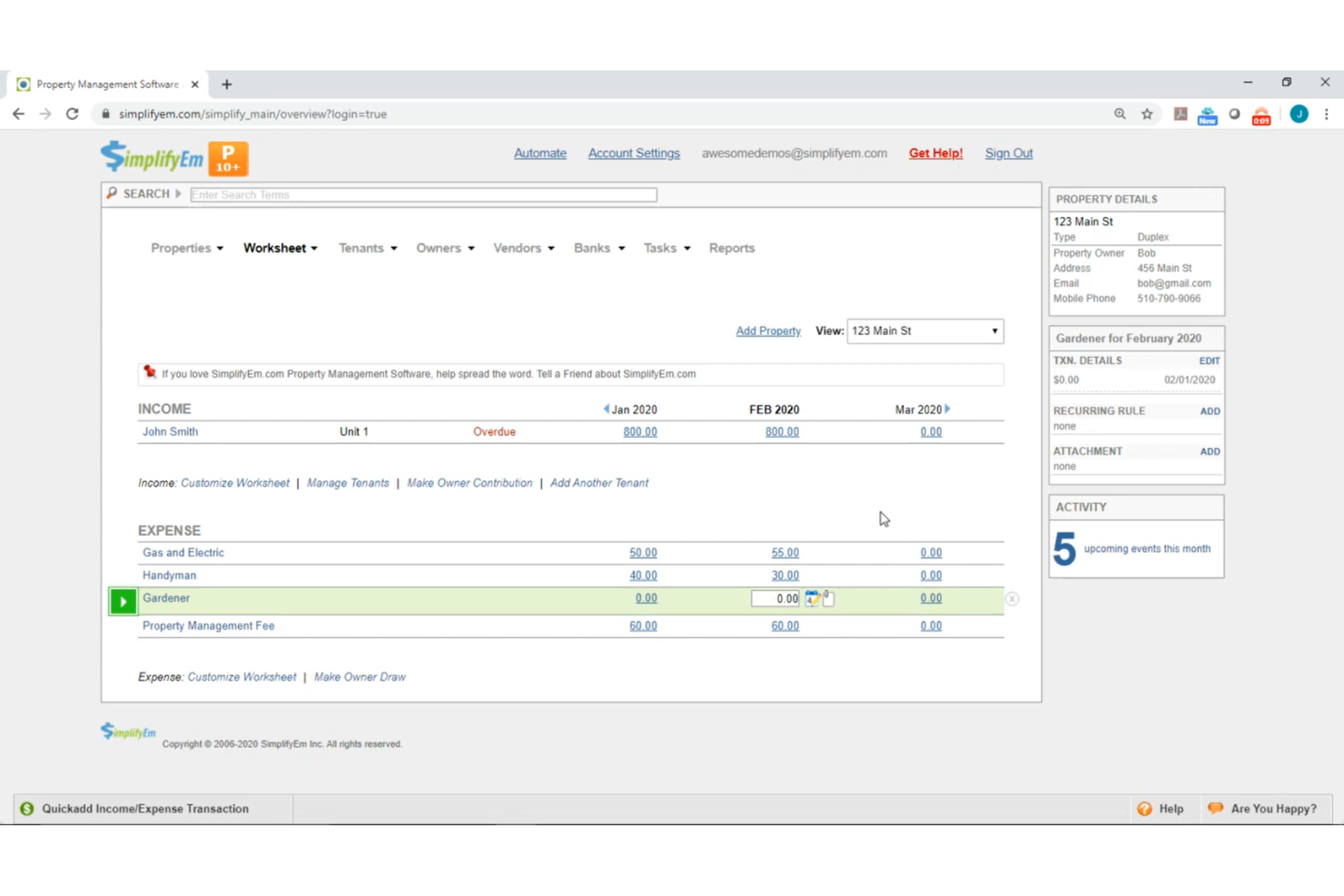Screen dimensions: 1344x896
Task: Open the View property dropdown showing 123 Main St
Action: (x=924, y=331)
